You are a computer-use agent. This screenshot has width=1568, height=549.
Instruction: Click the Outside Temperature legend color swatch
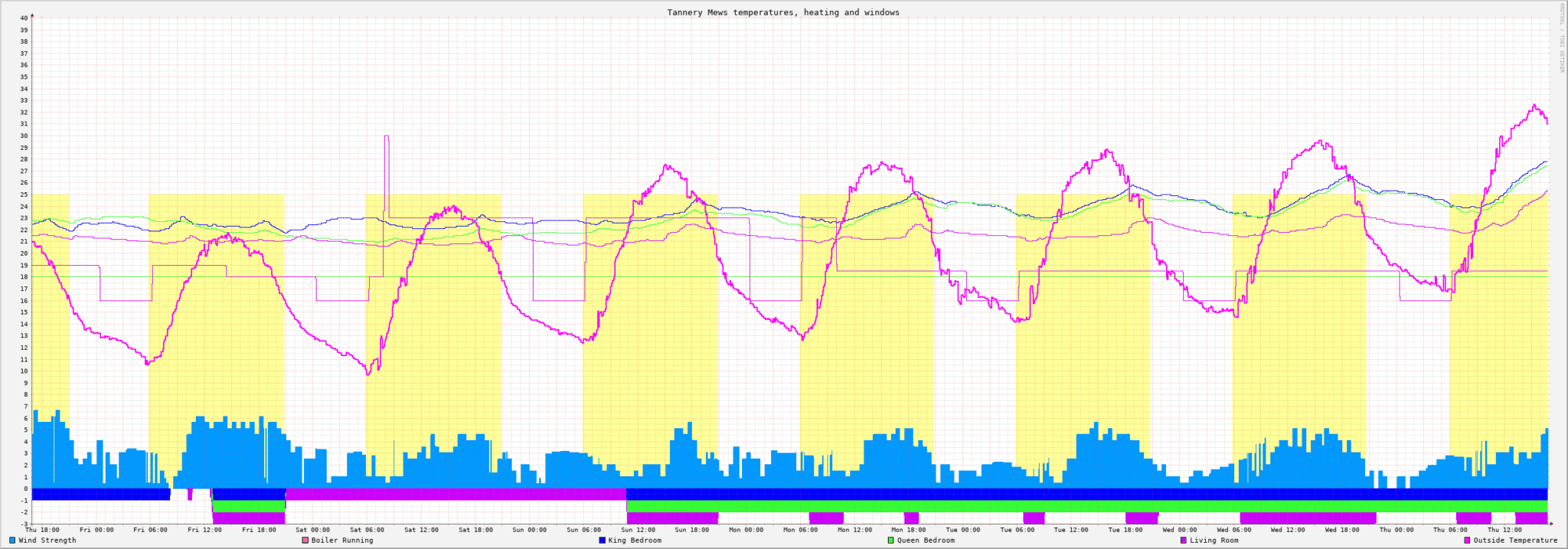1467,541
